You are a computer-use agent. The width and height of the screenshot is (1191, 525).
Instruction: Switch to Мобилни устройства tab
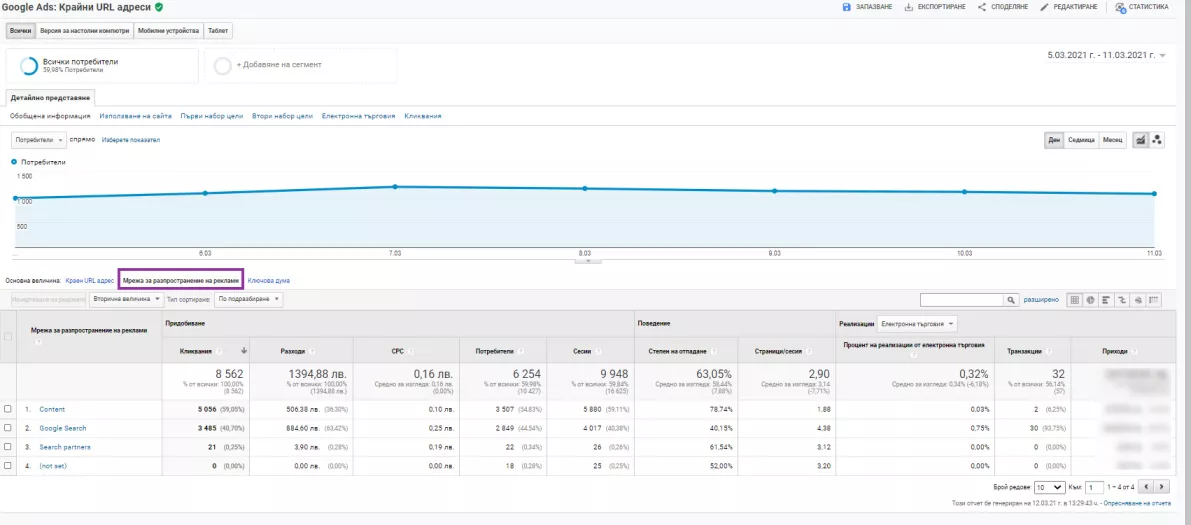click(169, 31)
